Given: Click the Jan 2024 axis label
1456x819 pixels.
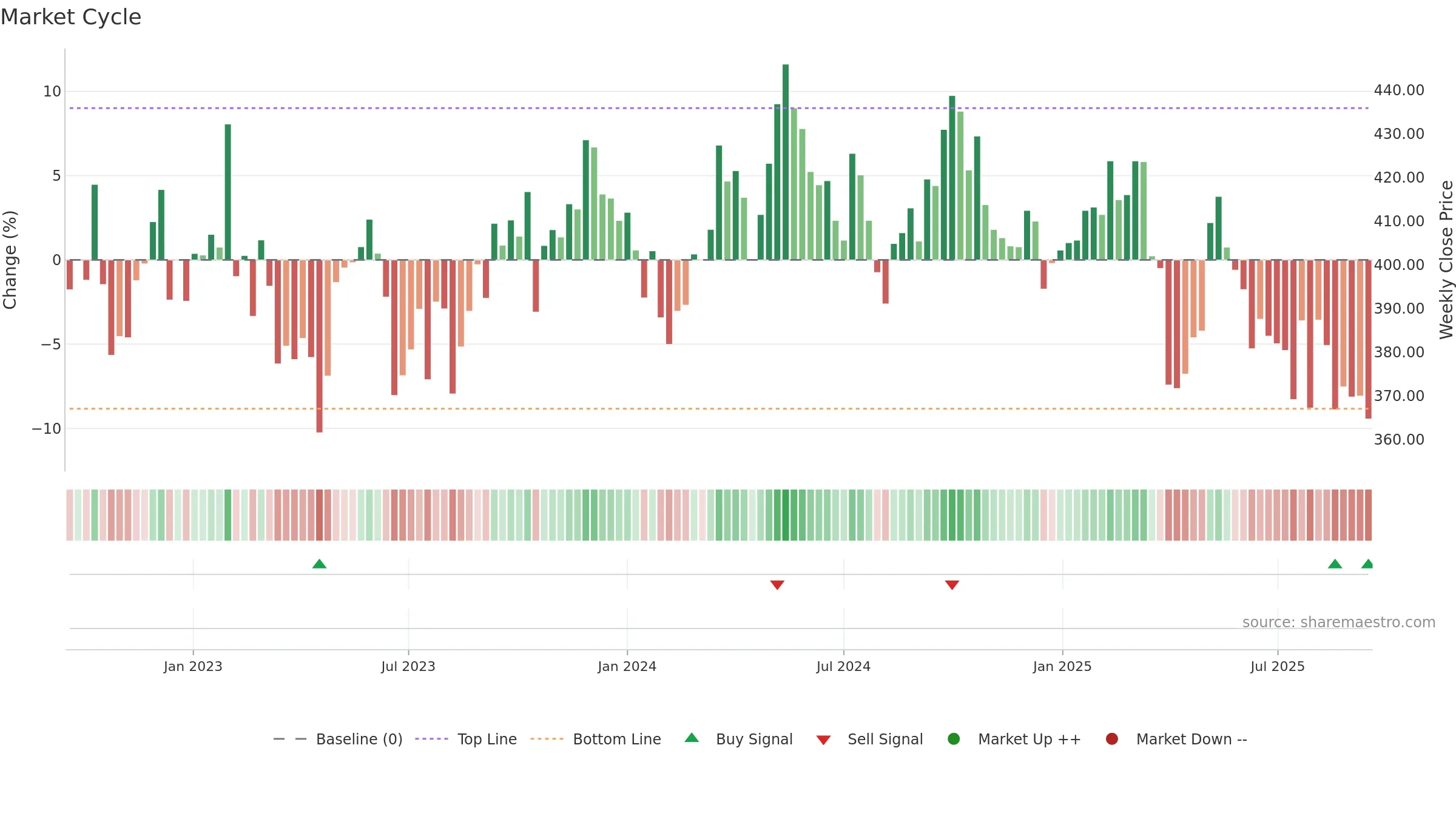Looking at the screenshot, I should pos(627,667).
